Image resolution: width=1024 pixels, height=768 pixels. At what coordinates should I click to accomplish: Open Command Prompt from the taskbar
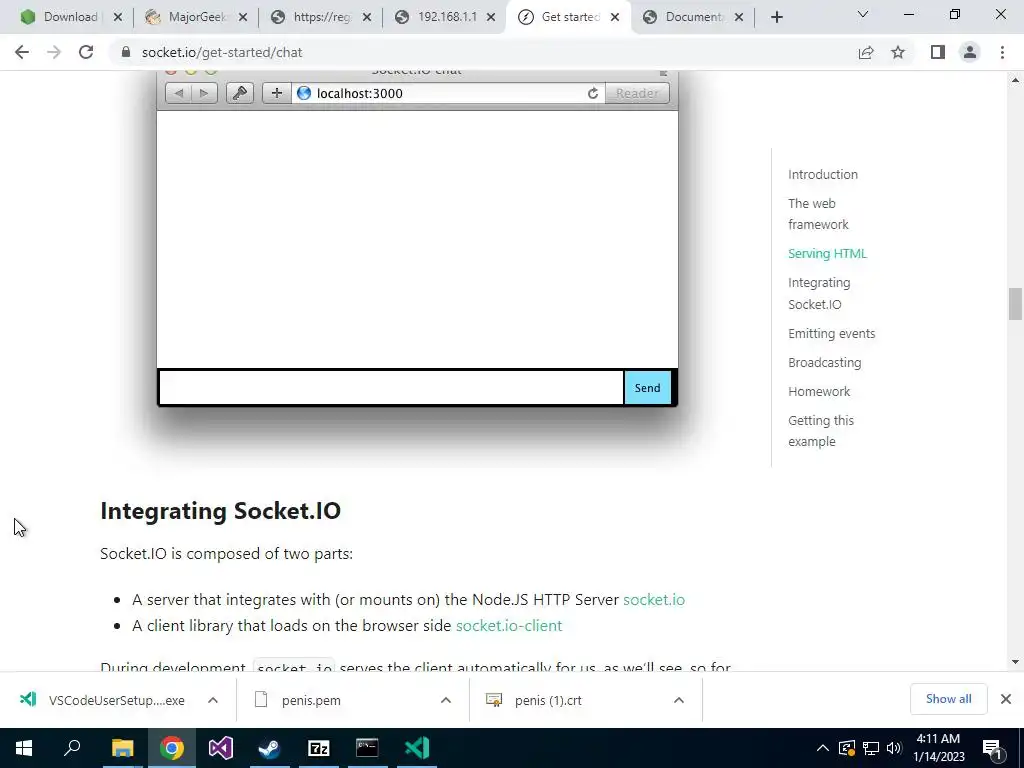pos(367,748)
